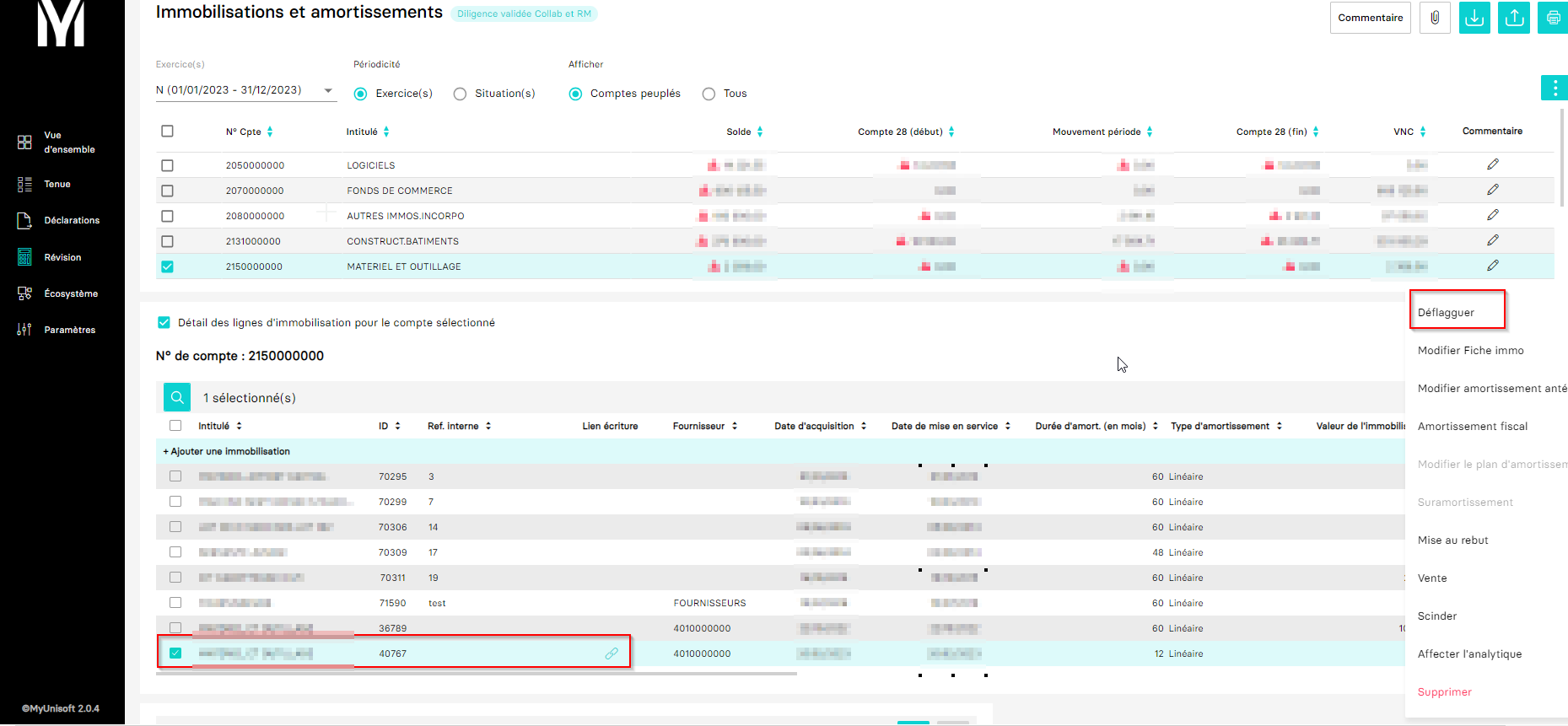Uncheck detail lines for selected account
The width and height of the screenshot is (1568, 726).
coord(164,322)
